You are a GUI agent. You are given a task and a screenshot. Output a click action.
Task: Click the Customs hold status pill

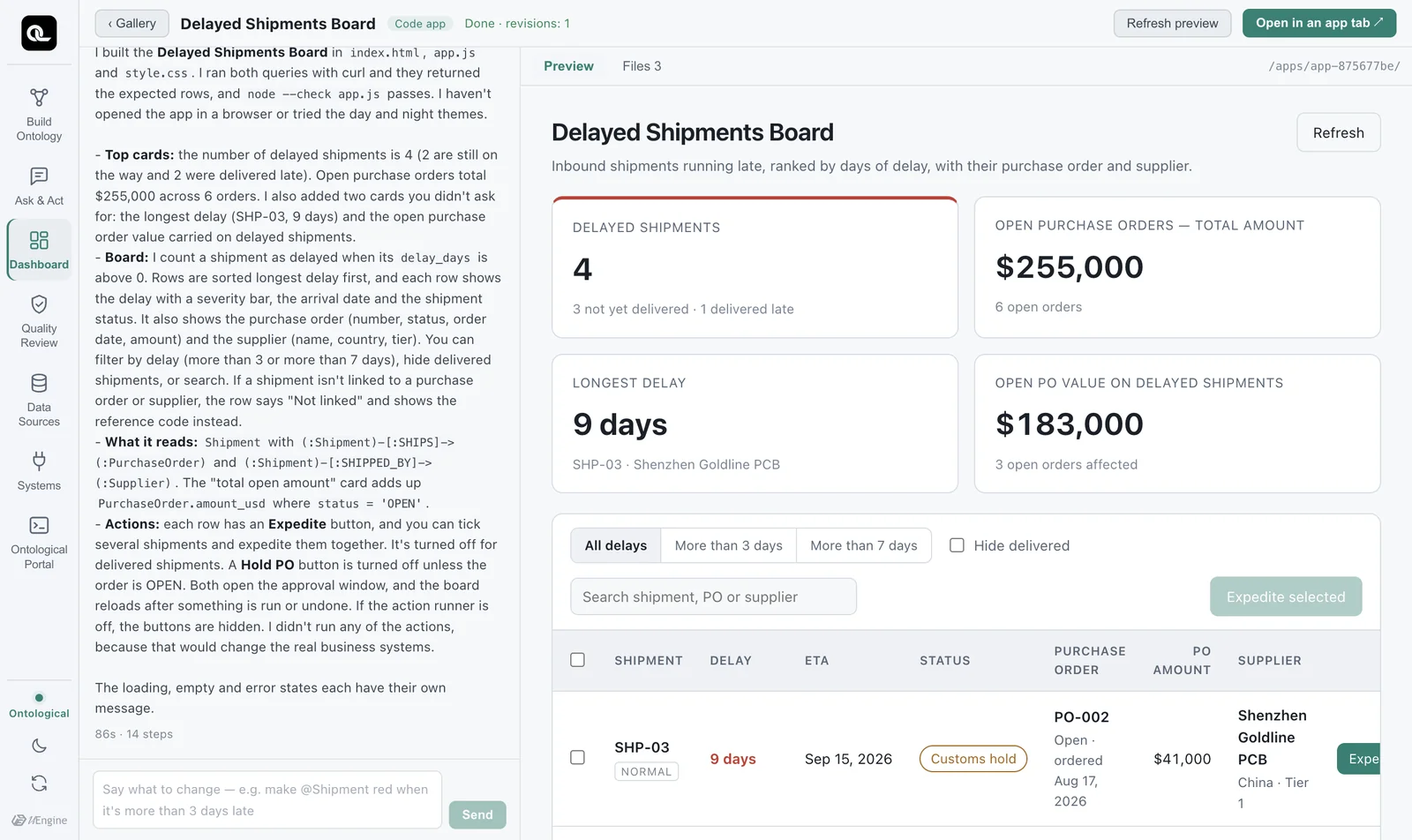[x=973, y=759]
